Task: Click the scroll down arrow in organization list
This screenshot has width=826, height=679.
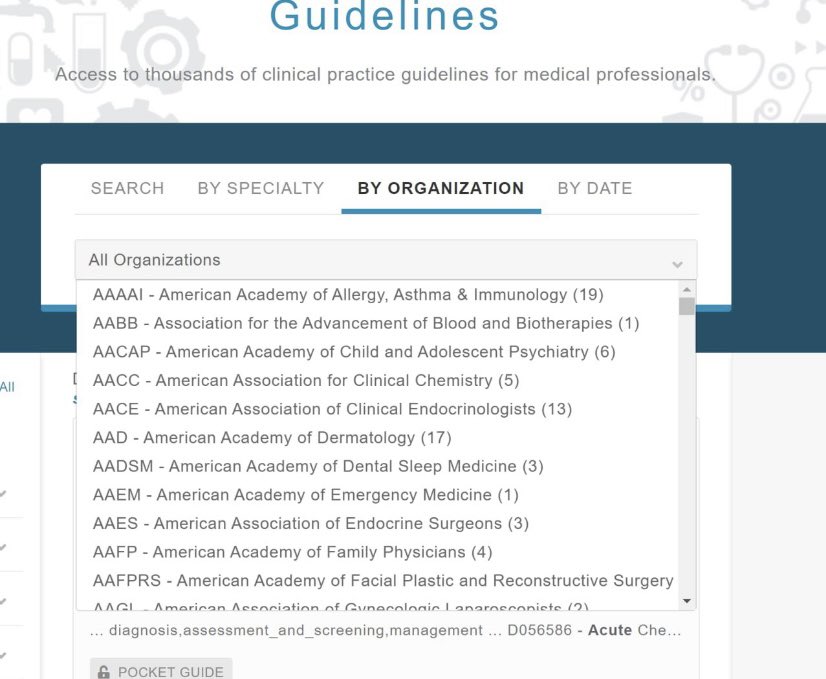Action: (686, 601)
